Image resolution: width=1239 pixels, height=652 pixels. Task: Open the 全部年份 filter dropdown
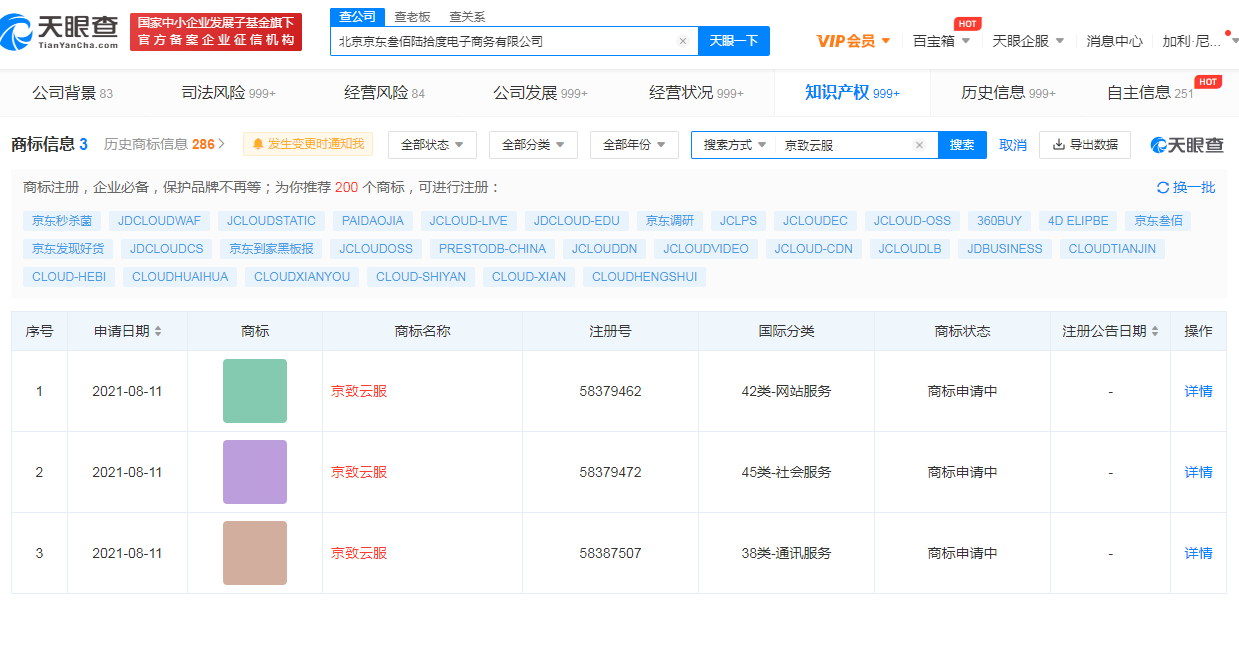pyautogui.click(x=634, y=145)
